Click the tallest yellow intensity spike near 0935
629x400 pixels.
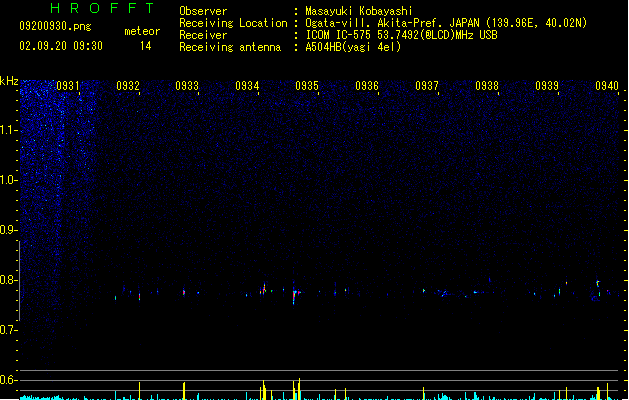pyautogui.click(x=299, y=389)
